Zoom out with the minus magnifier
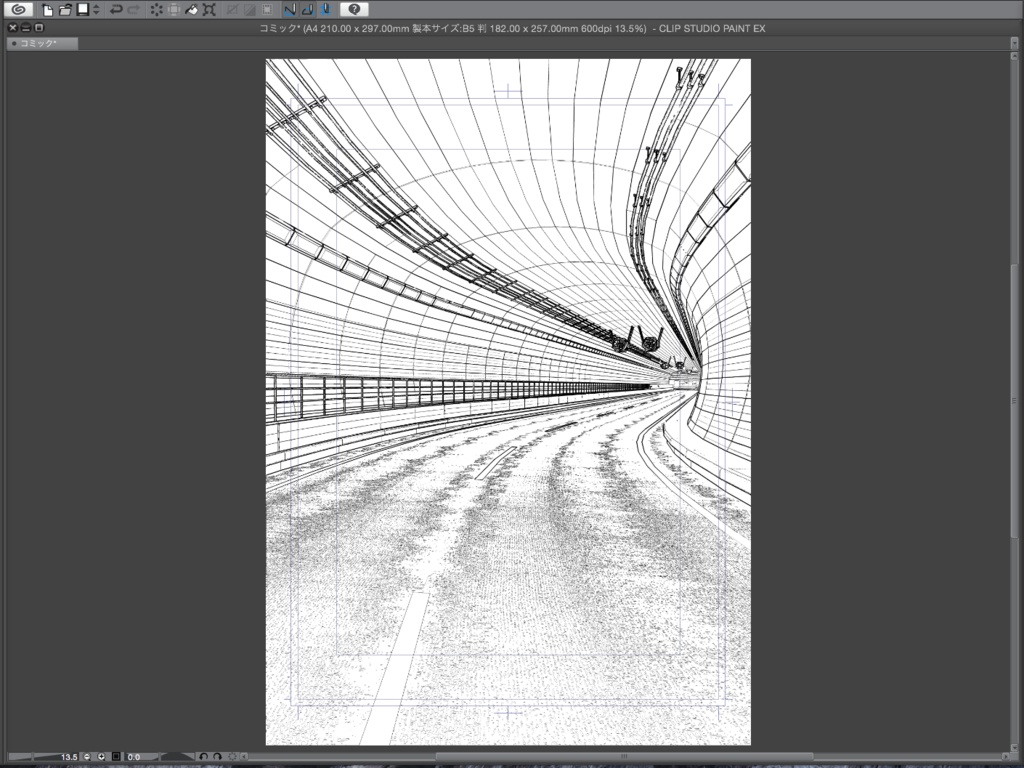 pos(87,757)
